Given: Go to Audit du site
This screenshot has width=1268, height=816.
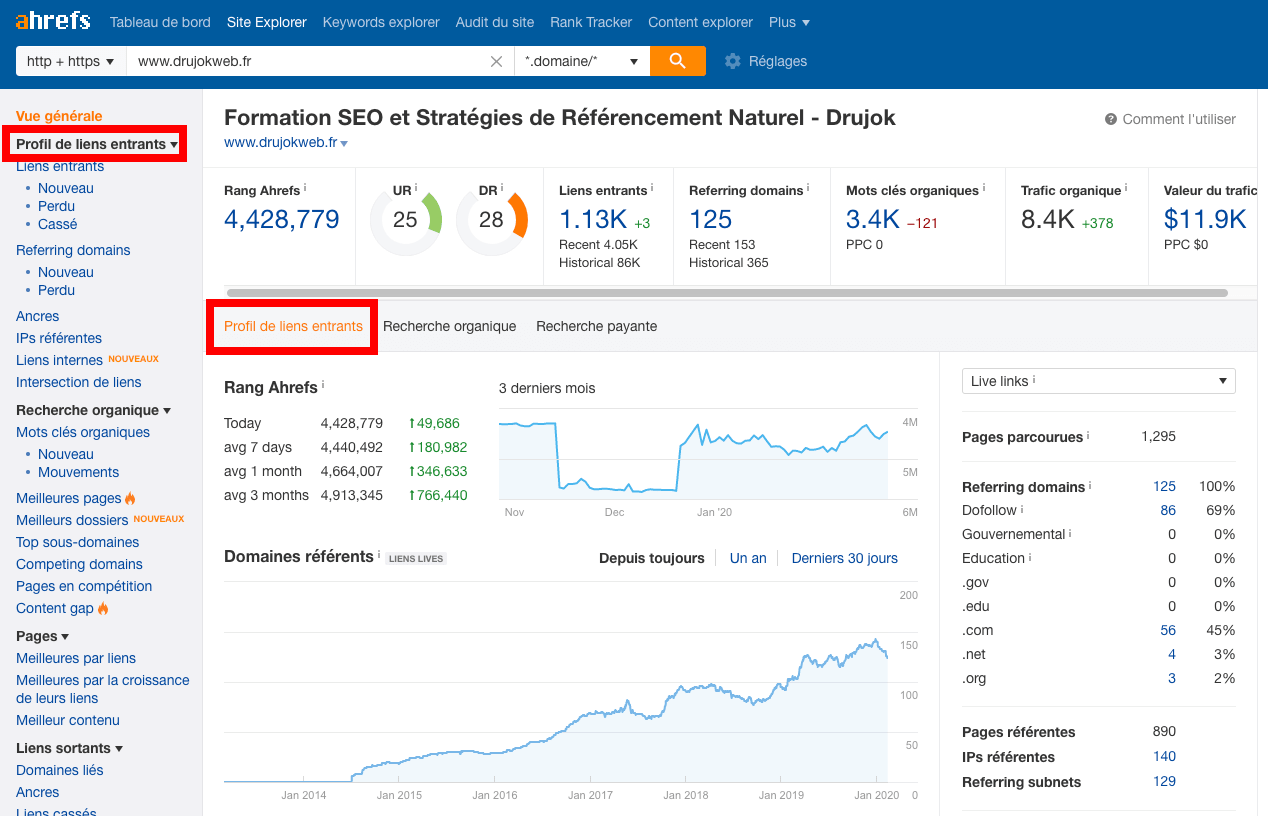Looking at the screenshot, I should pos(495,22).
